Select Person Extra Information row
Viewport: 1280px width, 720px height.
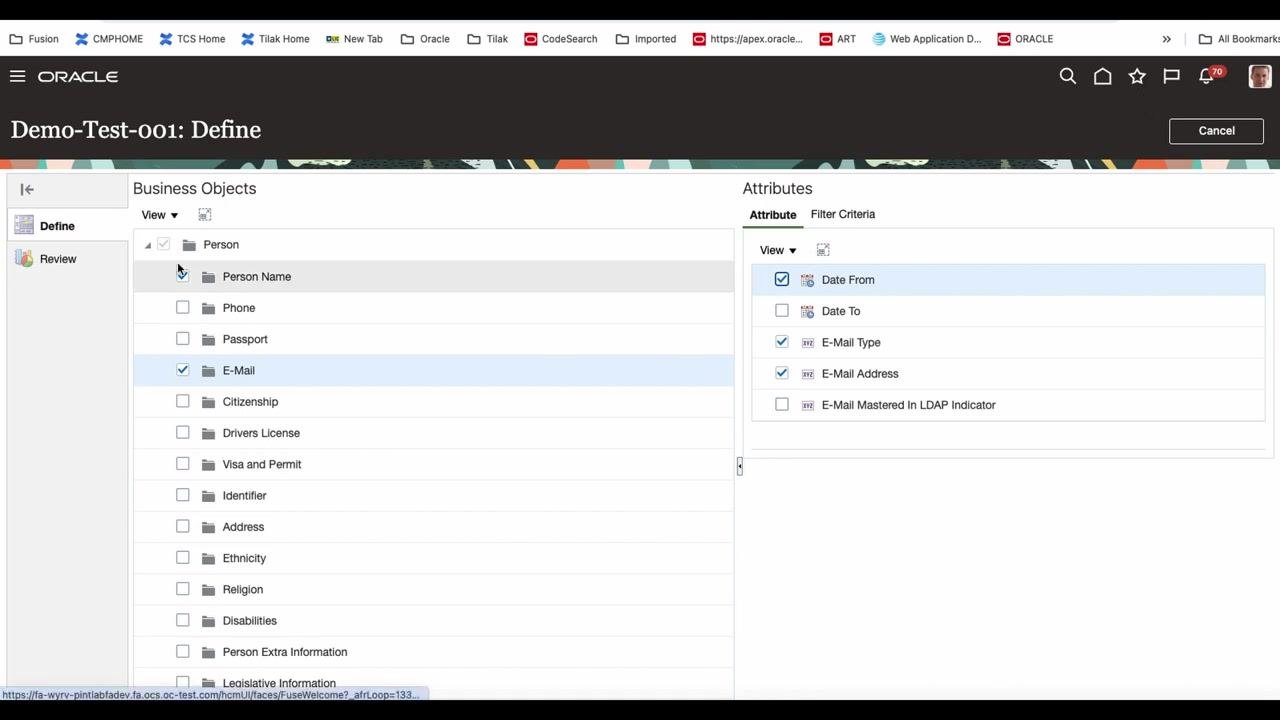434,652
